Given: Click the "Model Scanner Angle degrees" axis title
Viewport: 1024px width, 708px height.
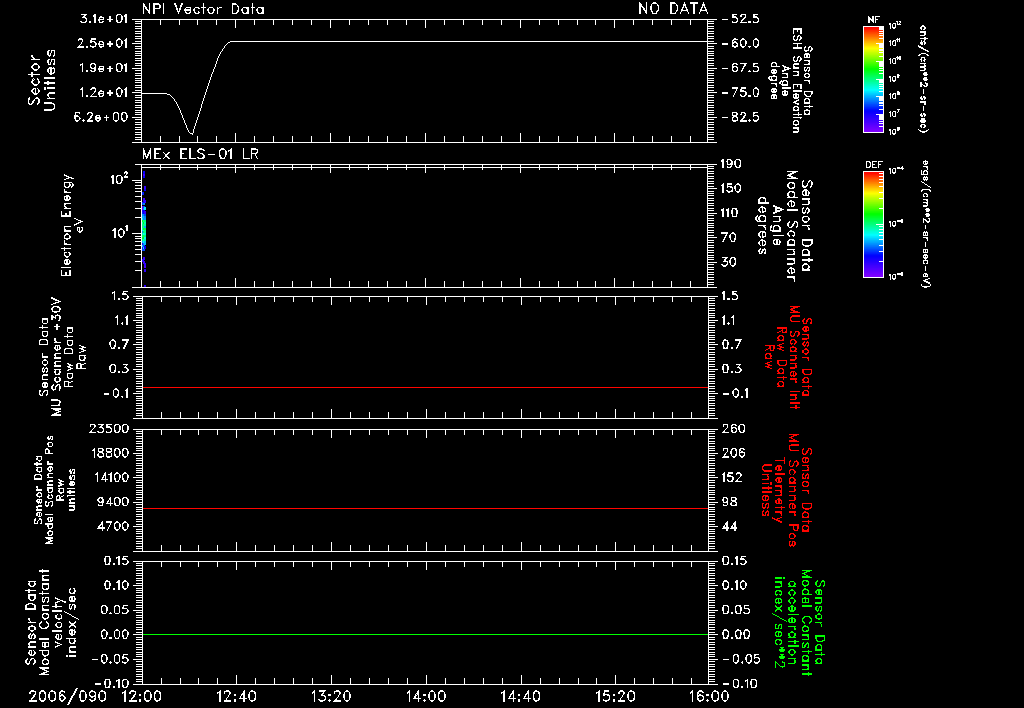Looking at the screenshot, I should (x=784, y=226).
